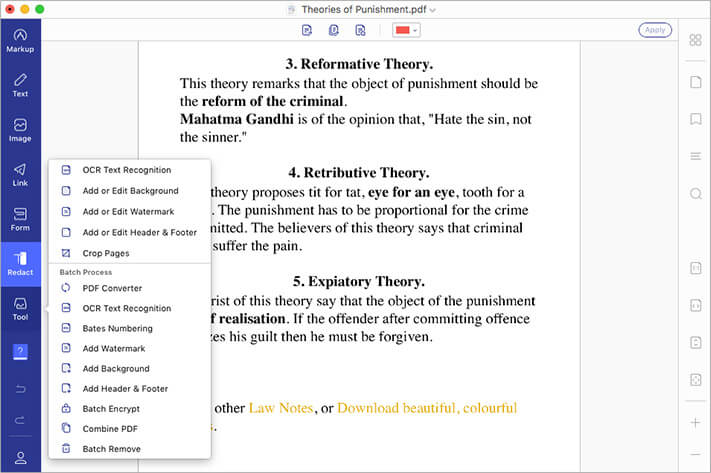Open the outline list icon in right panel

696,156
